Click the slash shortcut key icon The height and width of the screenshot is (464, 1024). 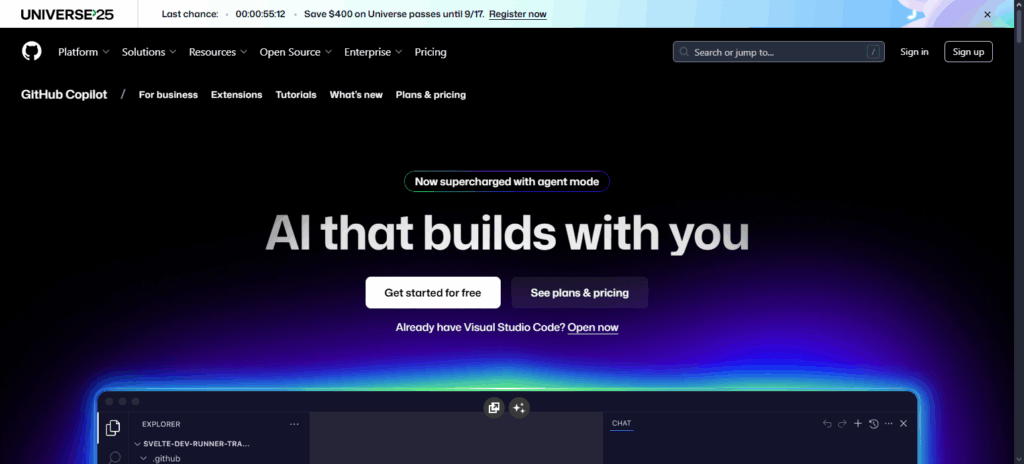pyautogui.click(x=872, y=52)
